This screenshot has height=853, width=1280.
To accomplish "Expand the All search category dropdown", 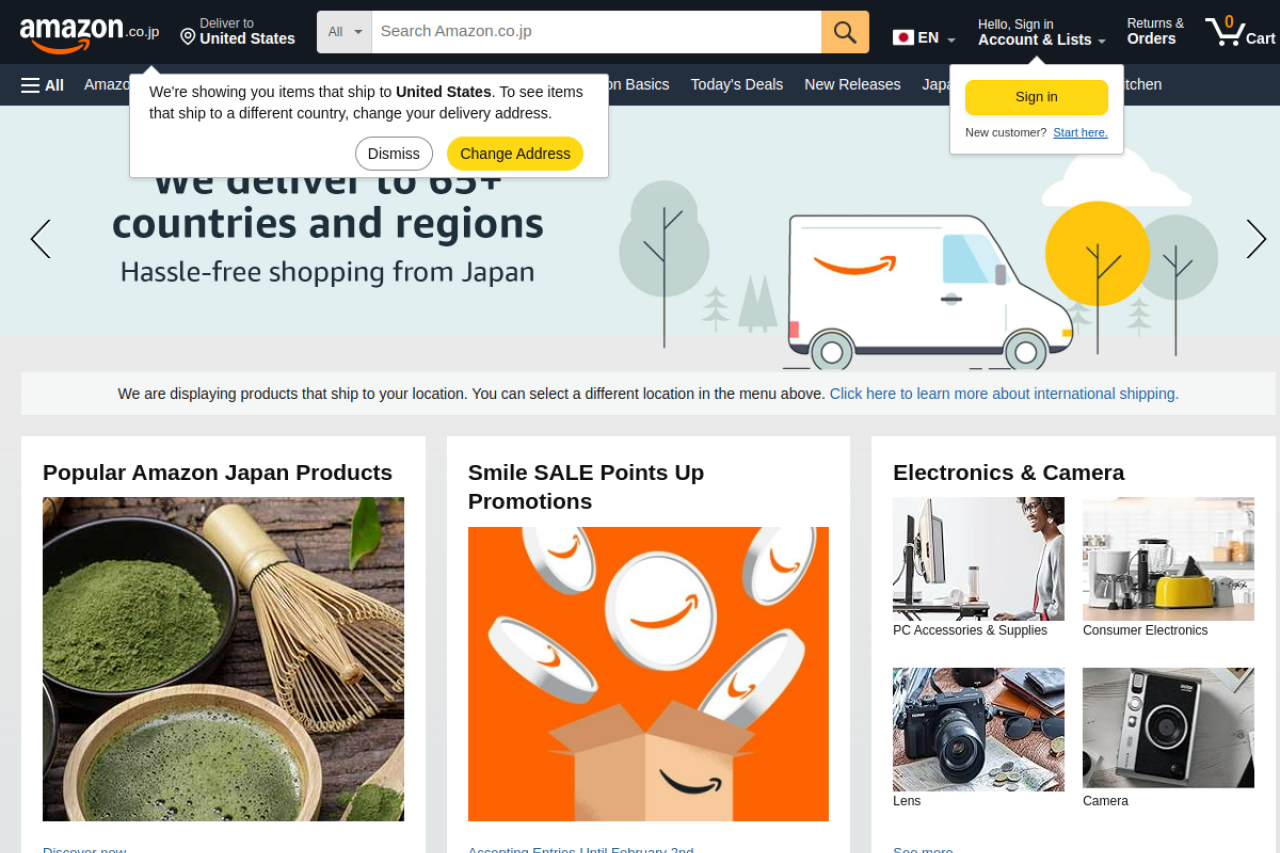I will [x=344, y=32].
